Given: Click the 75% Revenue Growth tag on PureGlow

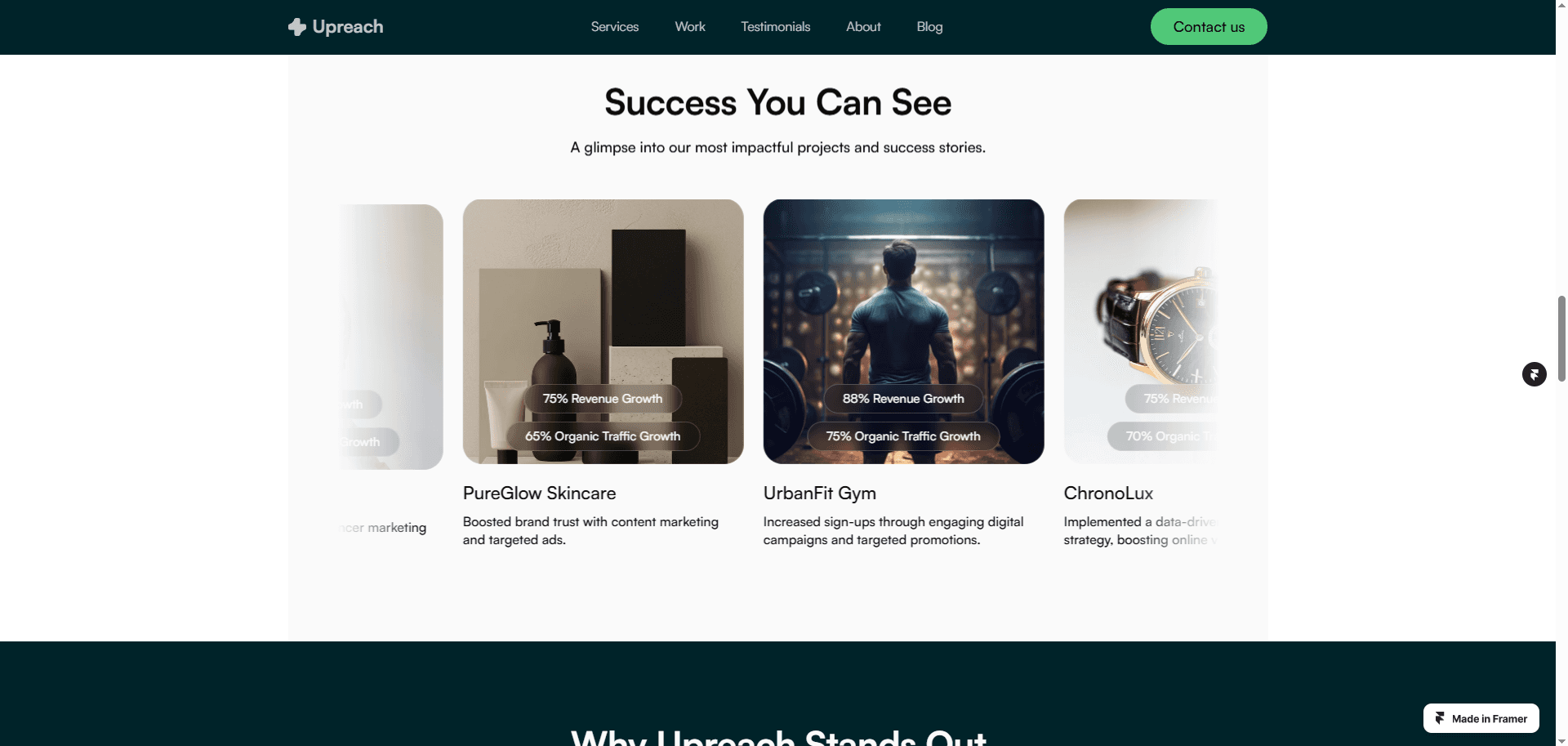Looking at the screenshot, I should (603, 399).
